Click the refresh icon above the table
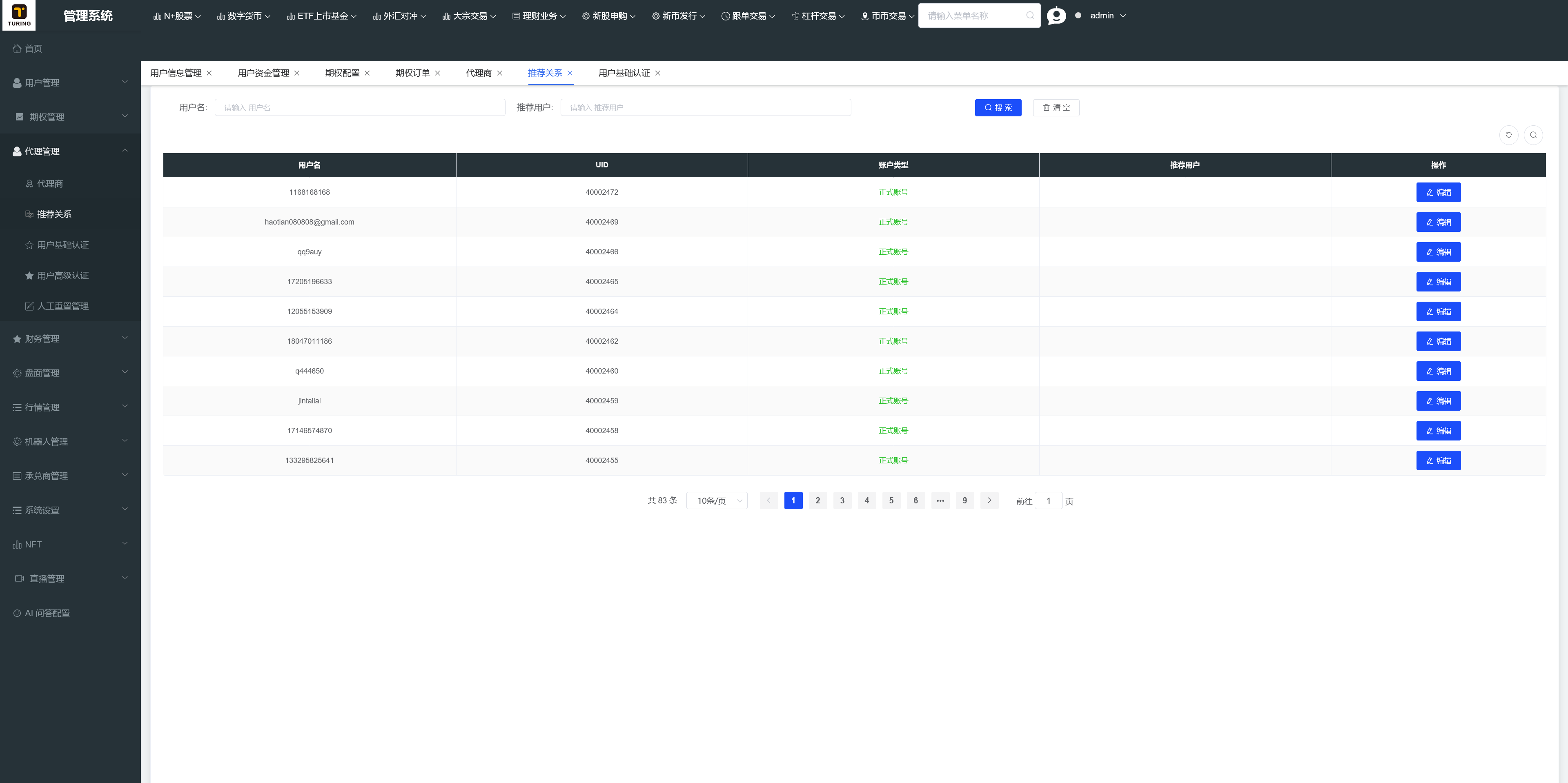Viewport: 1568px width, 783px height. point(1508,135)
